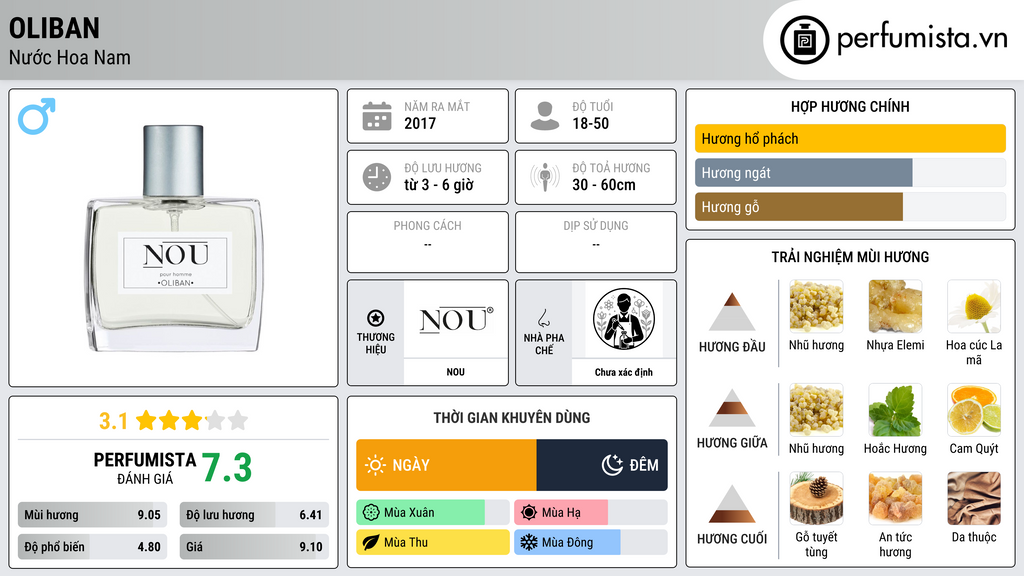Click the Perfumista score 7.3
1024x576 pixels.
click(227, 468)
